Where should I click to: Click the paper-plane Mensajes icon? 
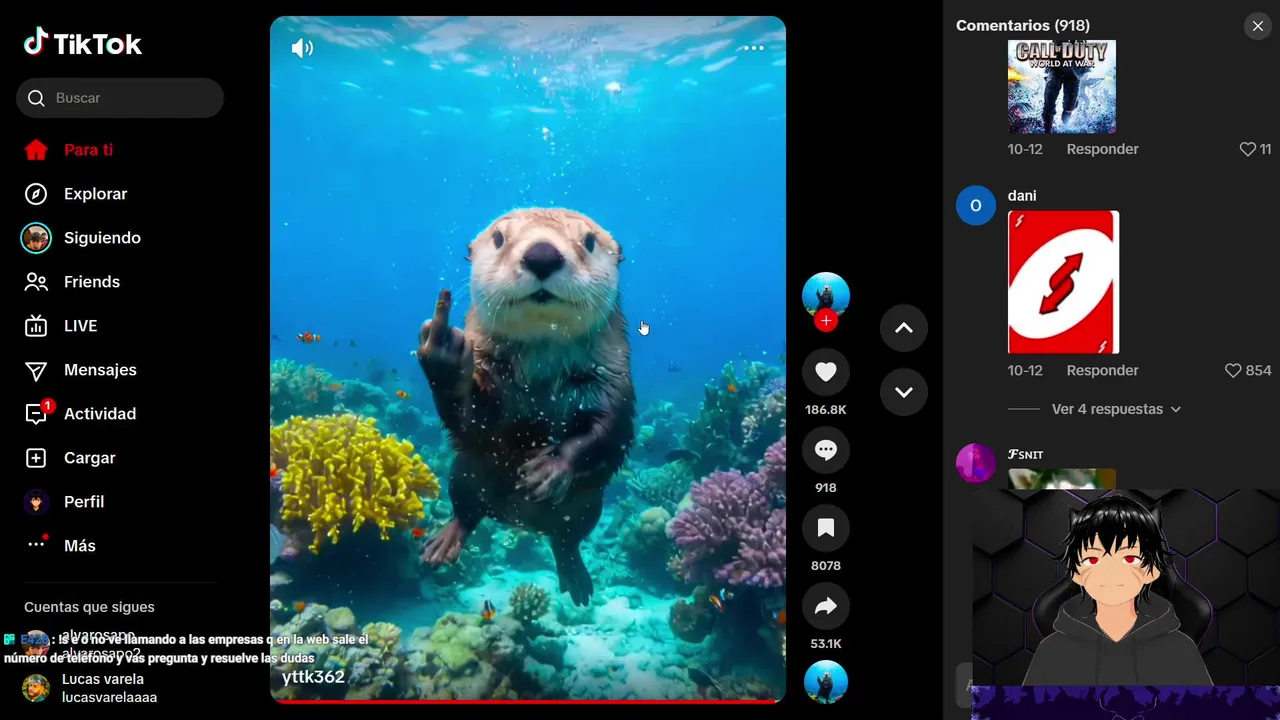click(36, 370)
